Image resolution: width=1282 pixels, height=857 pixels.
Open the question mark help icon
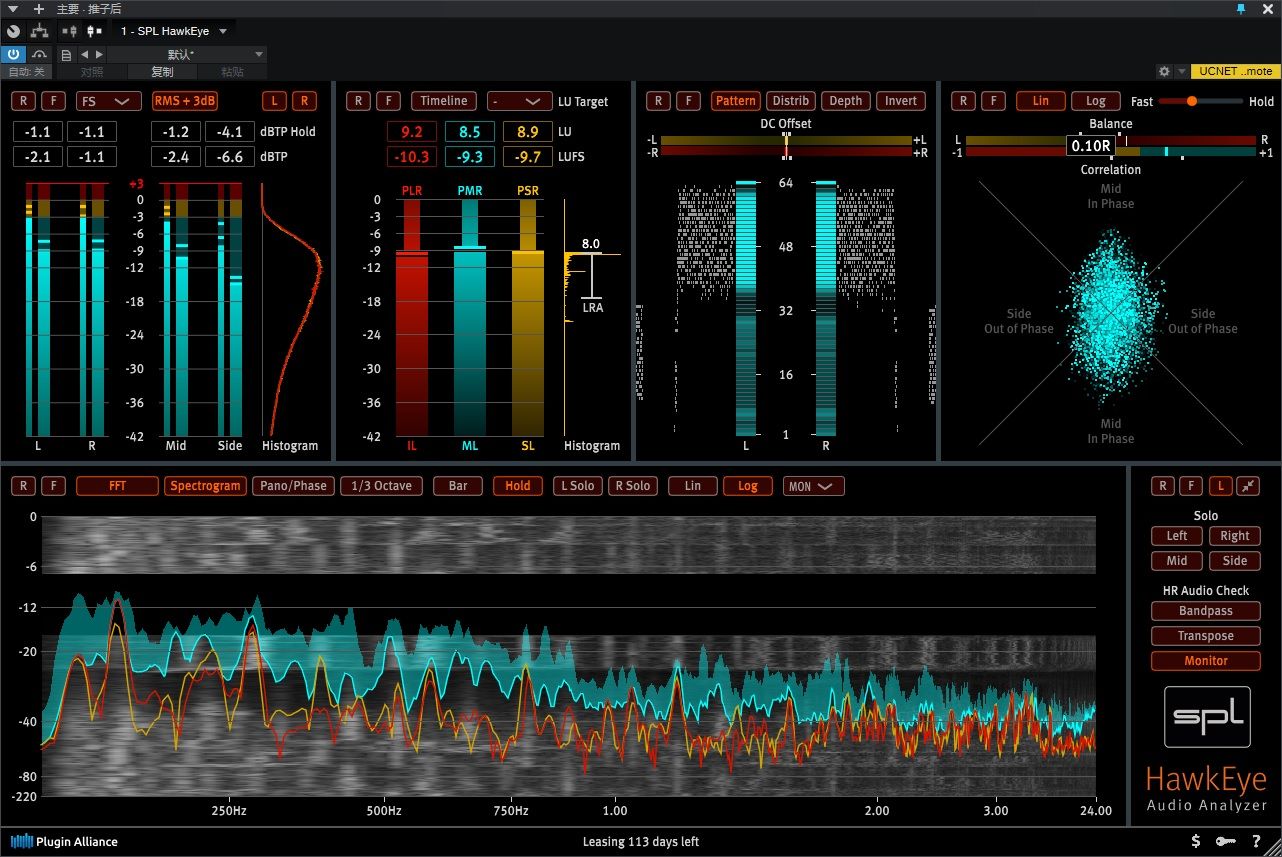(1256, 841)
